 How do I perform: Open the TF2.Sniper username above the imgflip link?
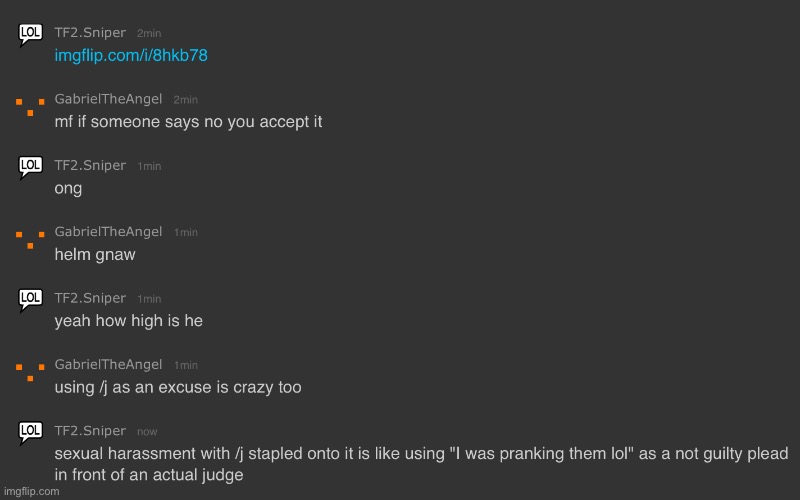90,33
